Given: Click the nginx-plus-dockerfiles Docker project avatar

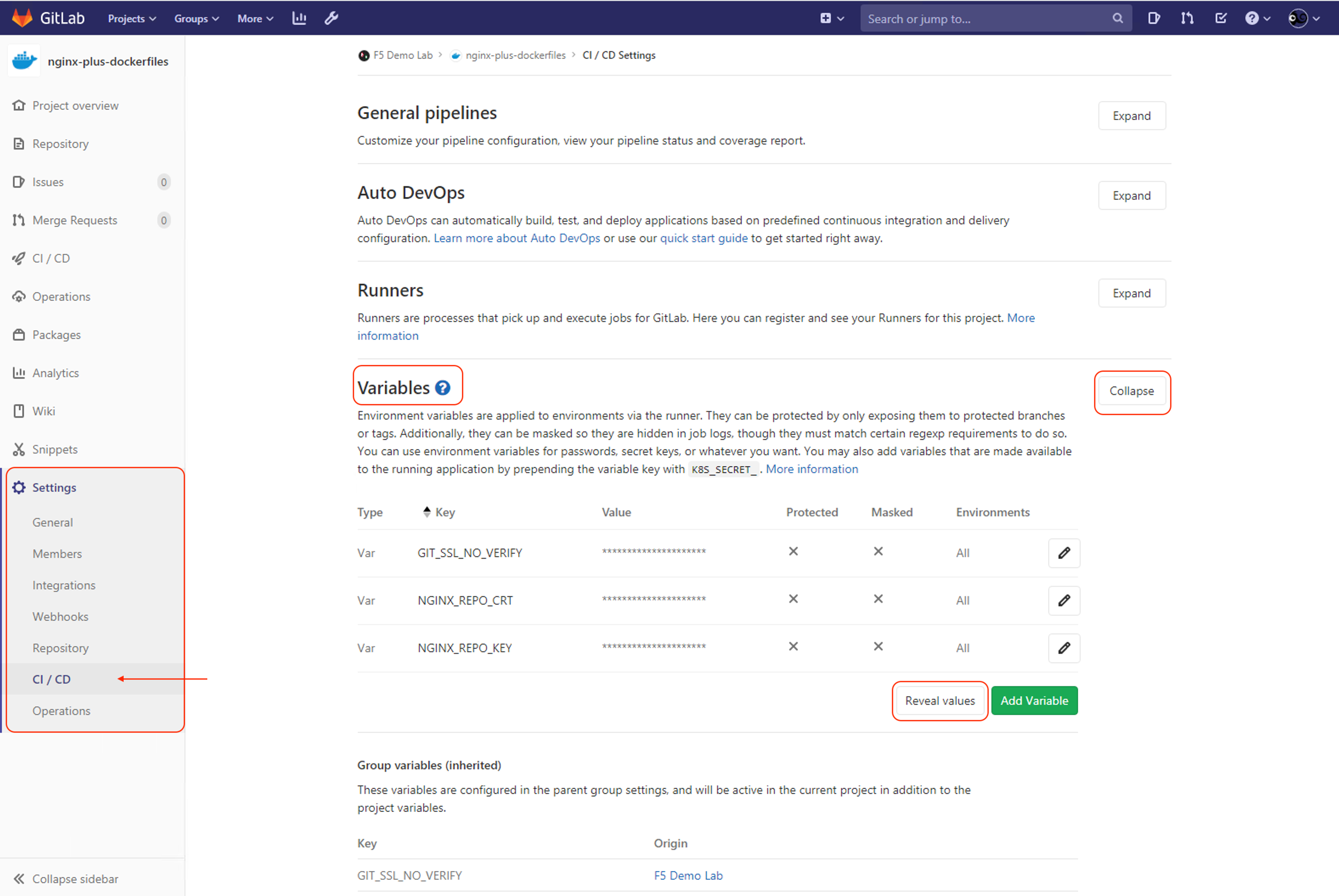Looking at the screenshot, I should coord(25,61).
